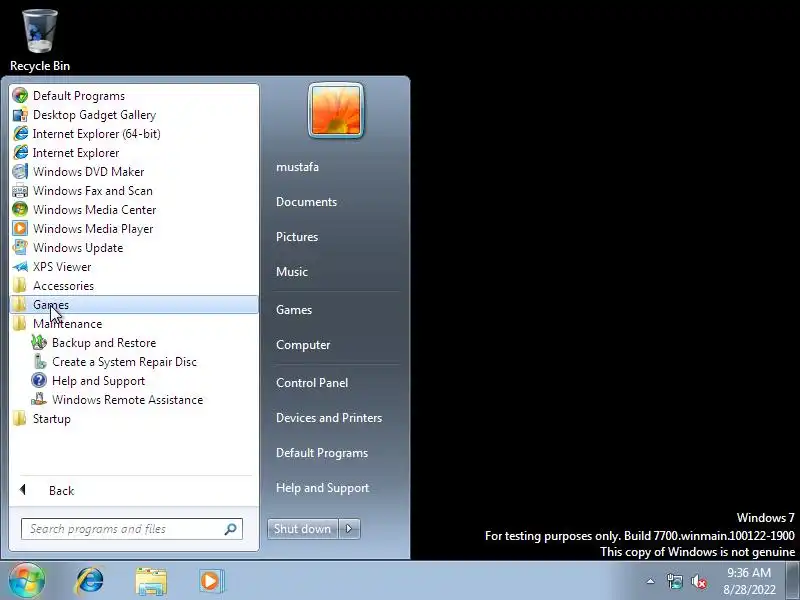Open Default Programs in the right pane

click(322, 453)
